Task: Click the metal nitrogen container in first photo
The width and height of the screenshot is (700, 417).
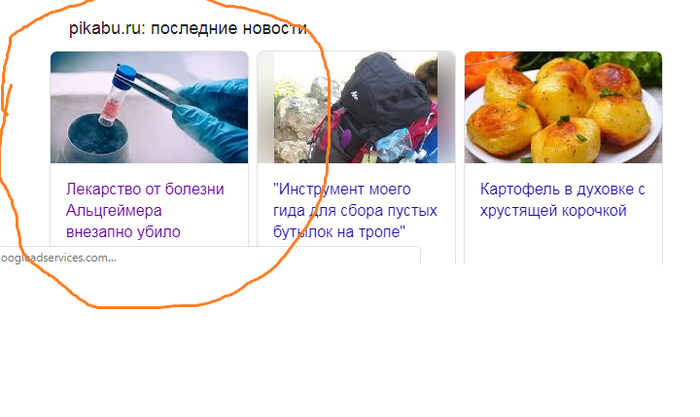Action: pyautogui.click(x=97, y=138)
